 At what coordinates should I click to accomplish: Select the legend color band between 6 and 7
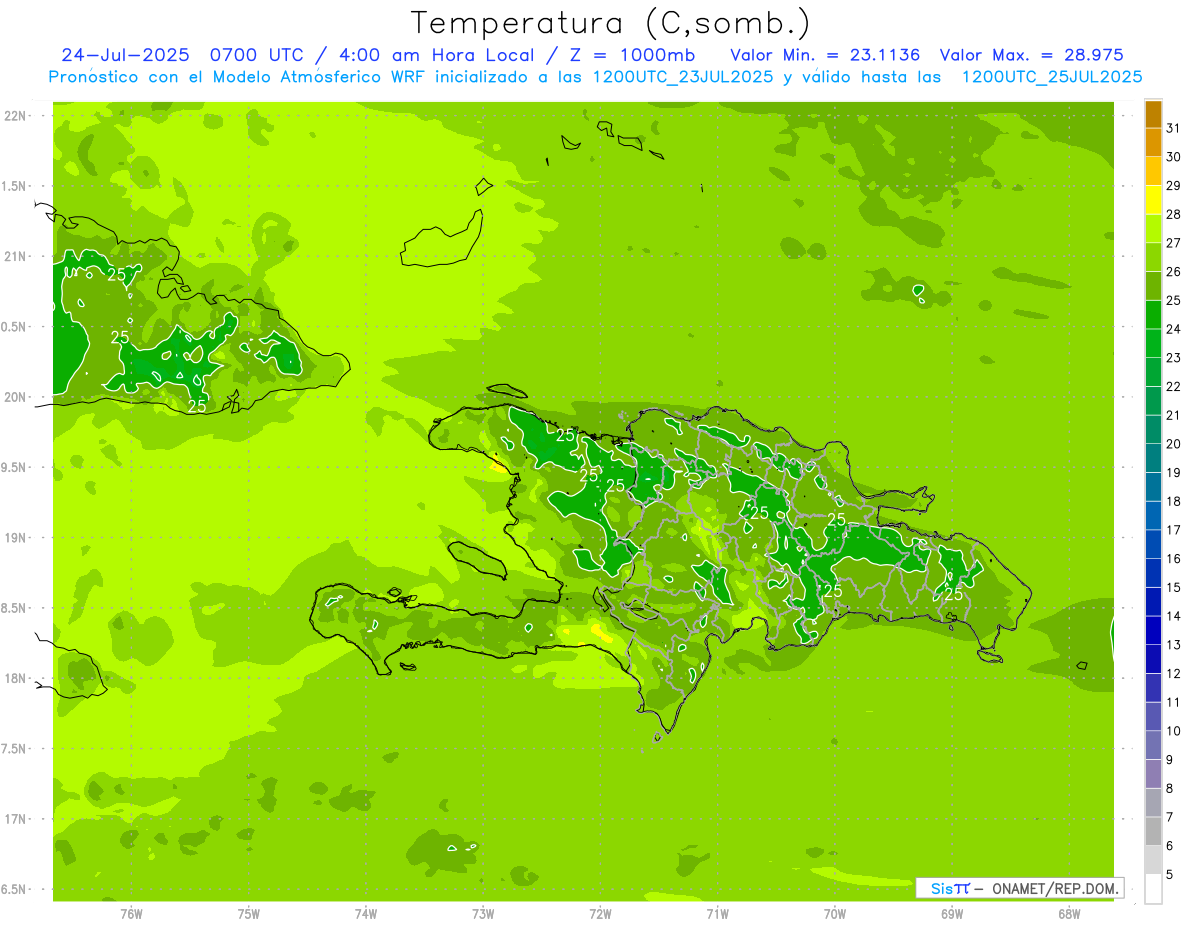click(1153, 831)
